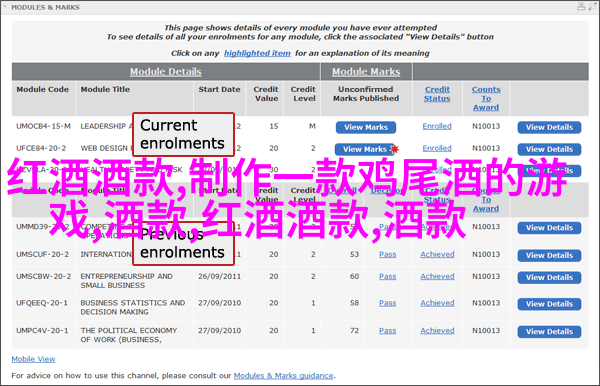Screen dimensions: 600x386
Task: Click 'Unconfirmed Marks Published' column header
Action: (x=366, y=94)
